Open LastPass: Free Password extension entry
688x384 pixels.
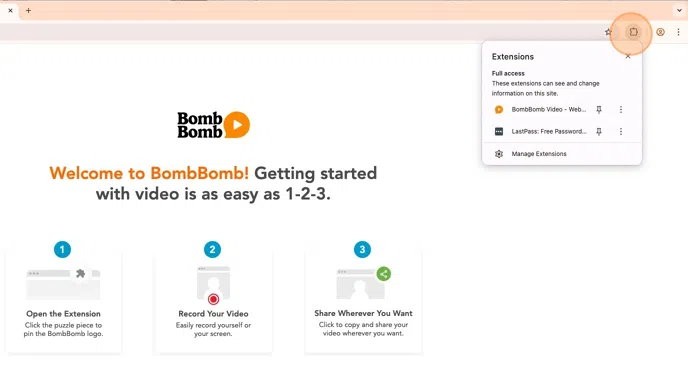click(549, 131)
